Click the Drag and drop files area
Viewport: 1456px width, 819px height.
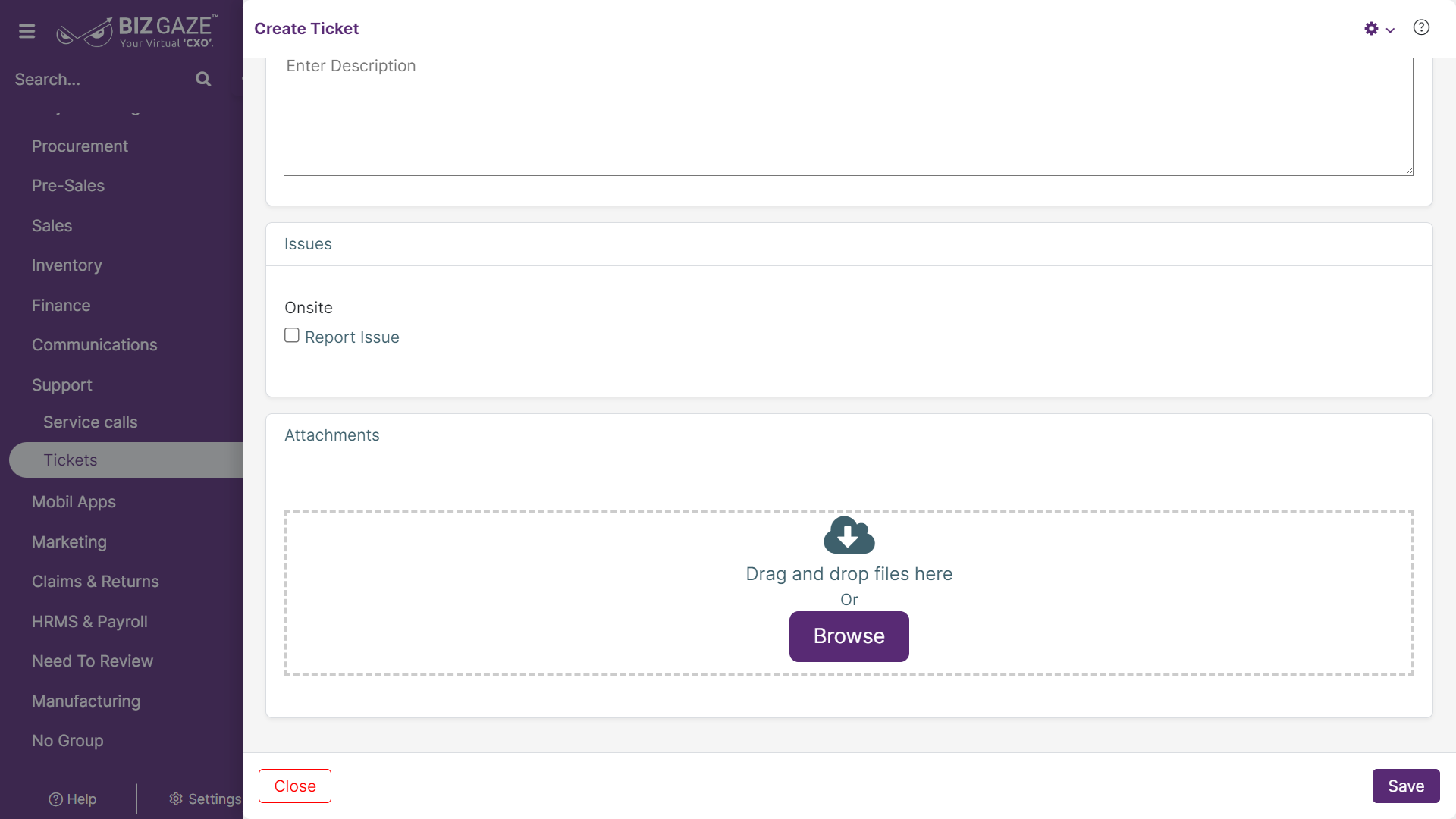pos(849,593)
